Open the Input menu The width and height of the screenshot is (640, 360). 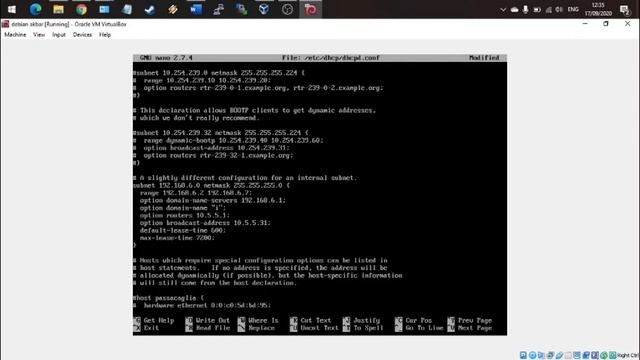click(59, 35)
